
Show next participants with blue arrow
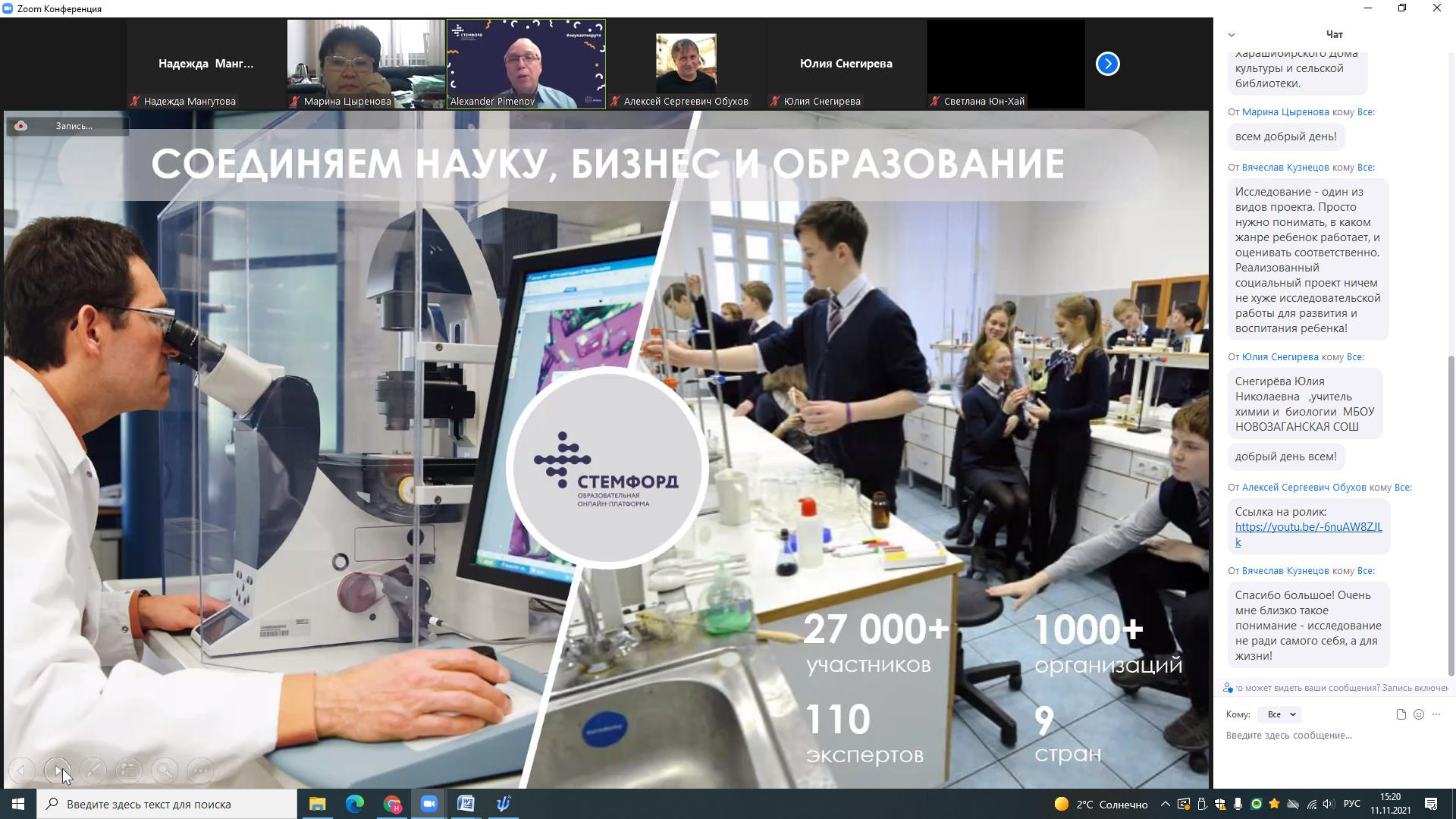1107,64
